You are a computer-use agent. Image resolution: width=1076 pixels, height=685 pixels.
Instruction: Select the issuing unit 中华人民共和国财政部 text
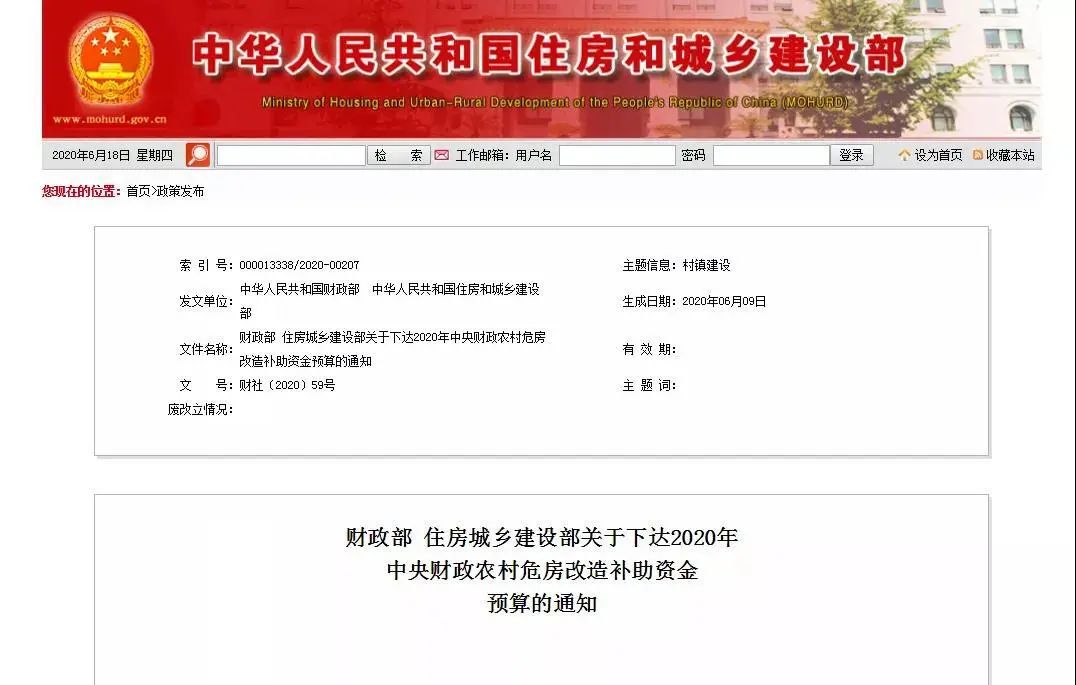click(x=299, y=290)
